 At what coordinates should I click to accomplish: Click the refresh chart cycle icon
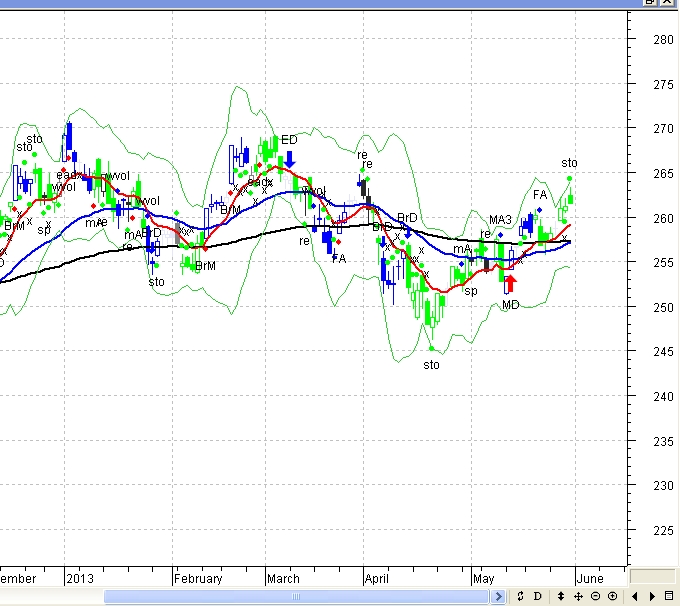pyautogui.click(x=520, y=596)
